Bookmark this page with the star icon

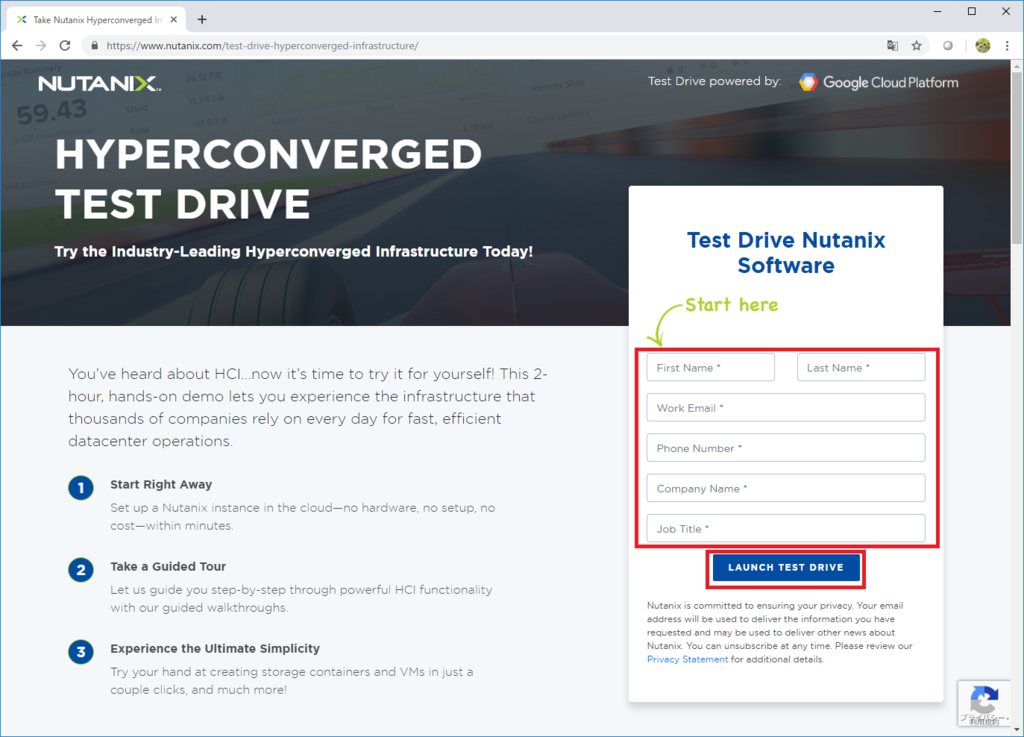coord(917,46)
